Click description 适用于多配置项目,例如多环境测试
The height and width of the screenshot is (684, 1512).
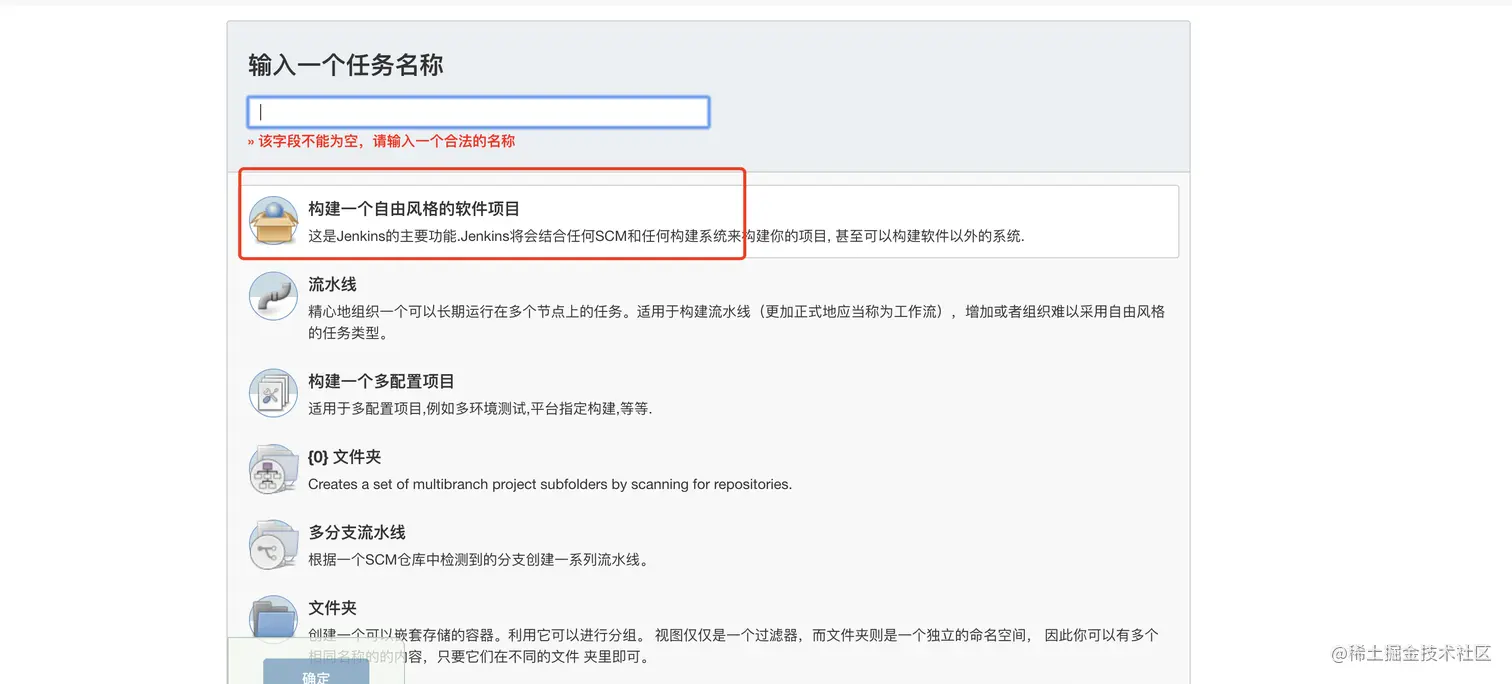pos(480,409)
